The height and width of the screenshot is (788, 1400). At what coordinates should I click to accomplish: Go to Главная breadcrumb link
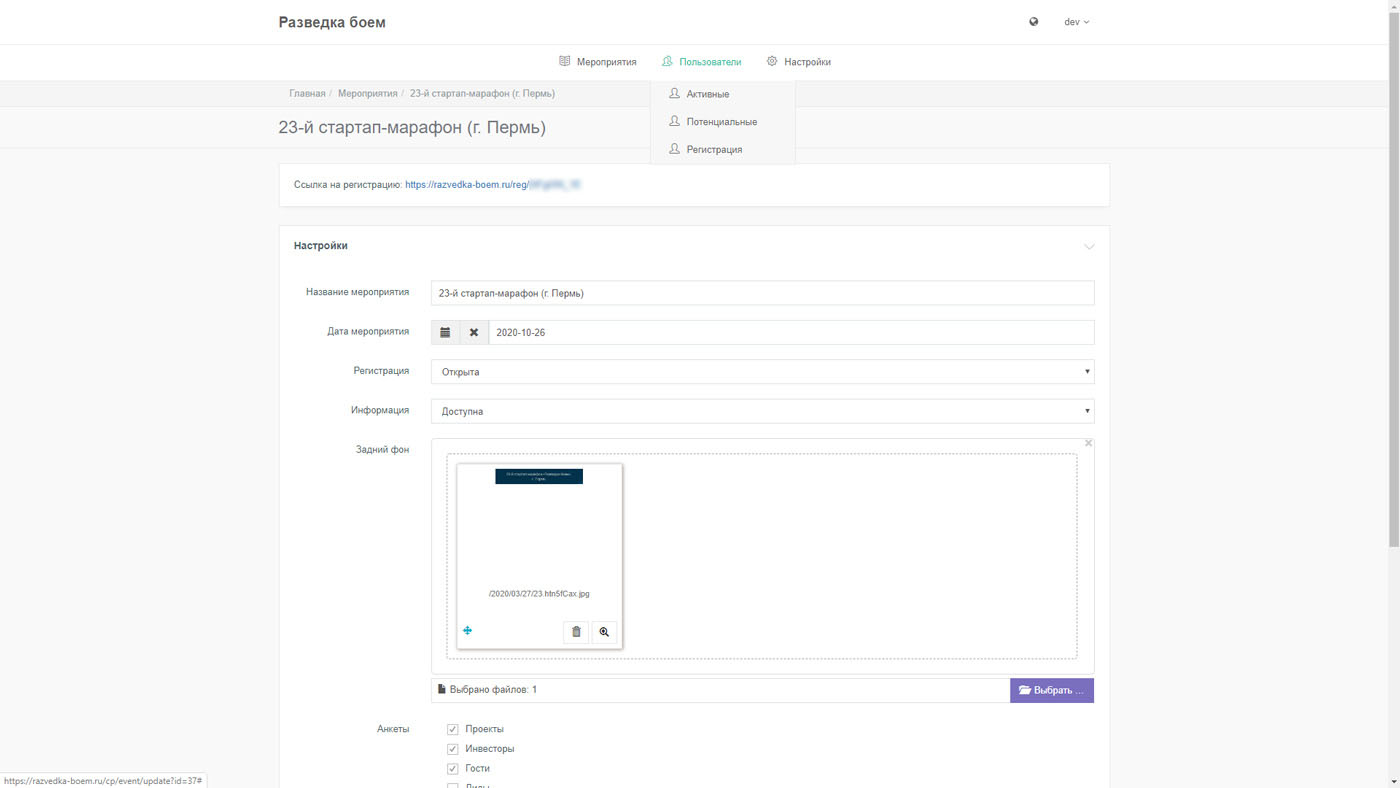click(307, 93)
